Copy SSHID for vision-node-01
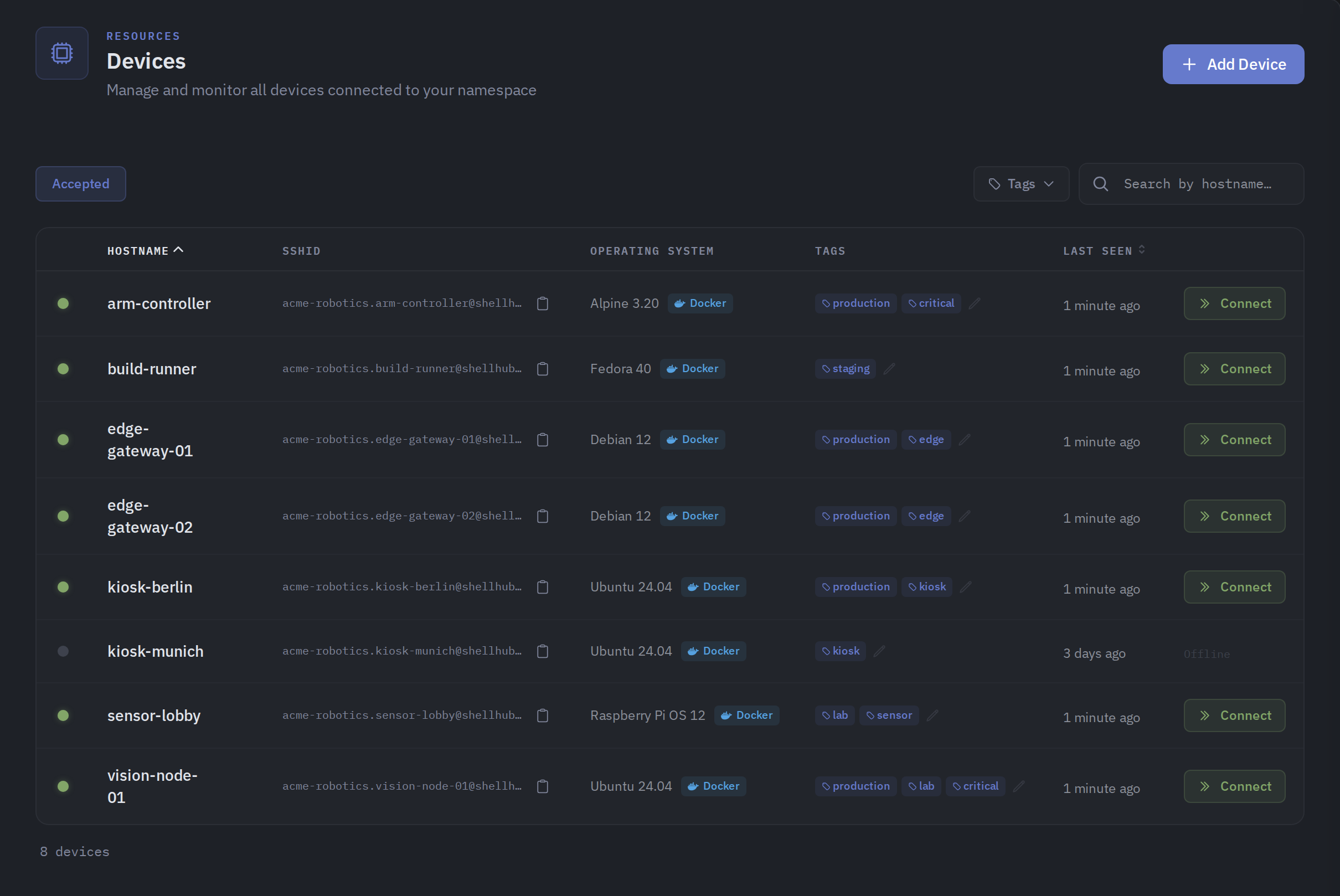This screenshot has width=1340, height=896. click(x=542, y=786)
